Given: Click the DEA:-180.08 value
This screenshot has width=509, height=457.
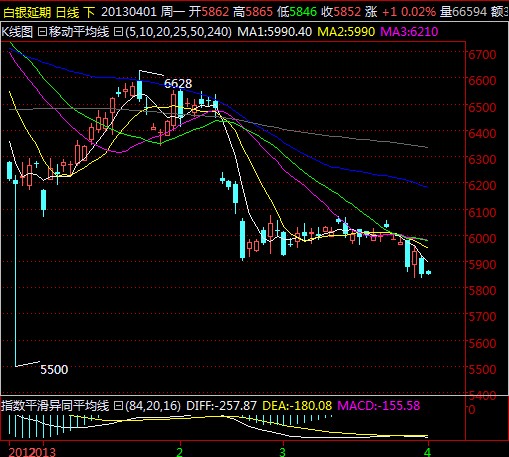Looking at the screenshot, I should pyautogui.click(x=297, y=406).
